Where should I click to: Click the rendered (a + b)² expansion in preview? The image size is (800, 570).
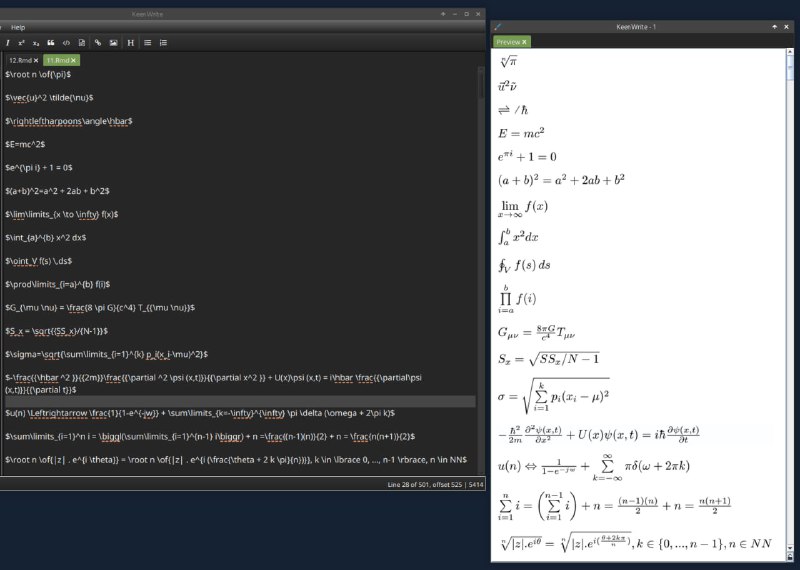point(561,180)
